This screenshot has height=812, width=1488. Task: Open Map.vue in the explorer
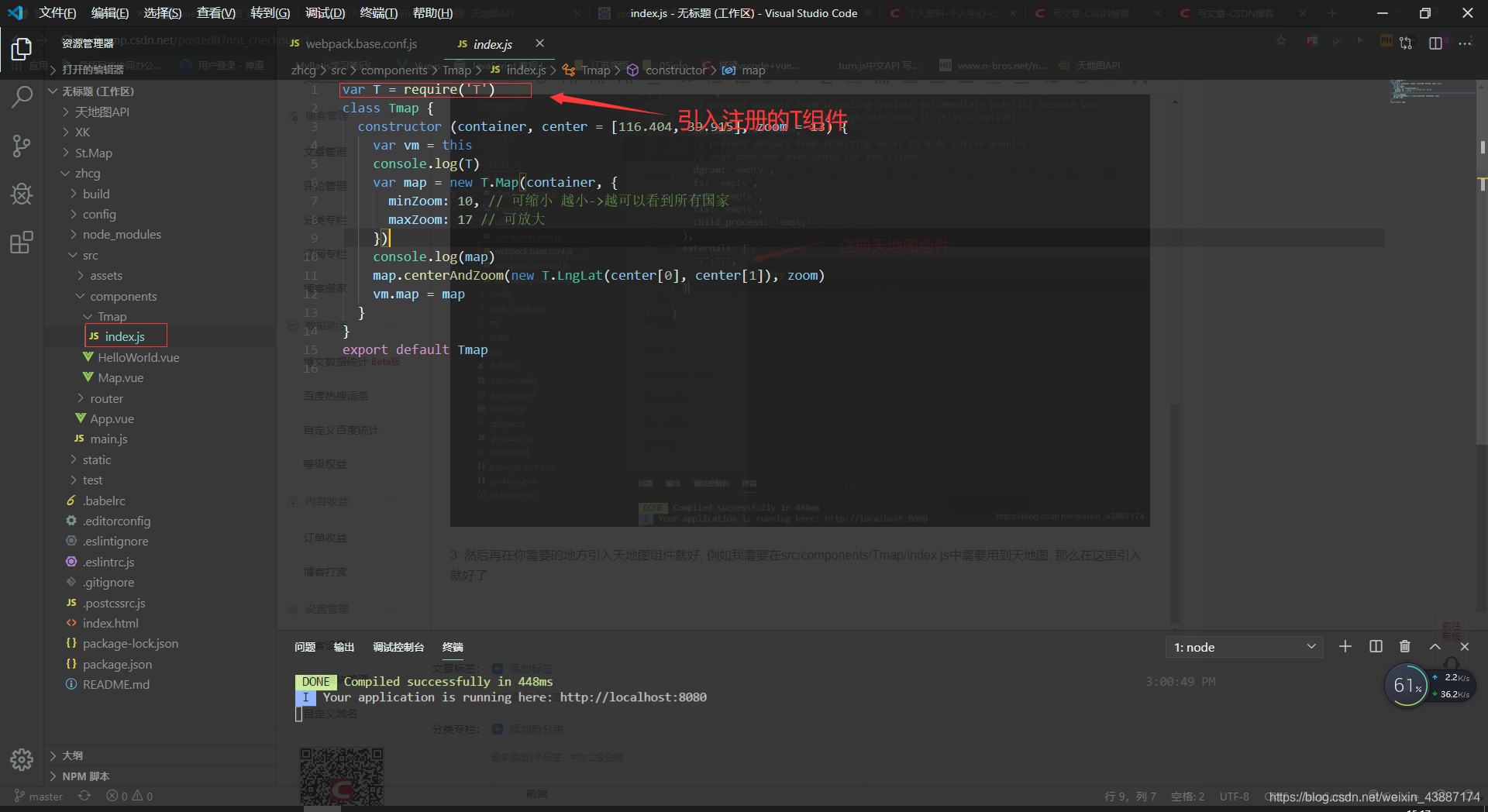click(x=120, y=377)
